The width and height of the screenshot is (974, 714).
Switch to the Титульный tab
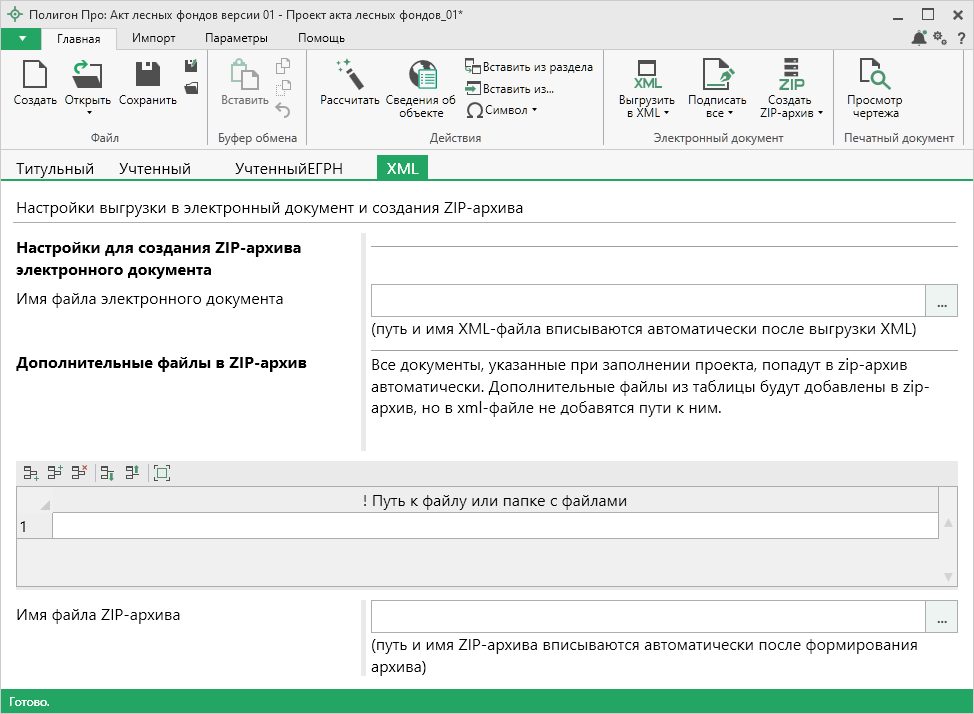(55, 169)
